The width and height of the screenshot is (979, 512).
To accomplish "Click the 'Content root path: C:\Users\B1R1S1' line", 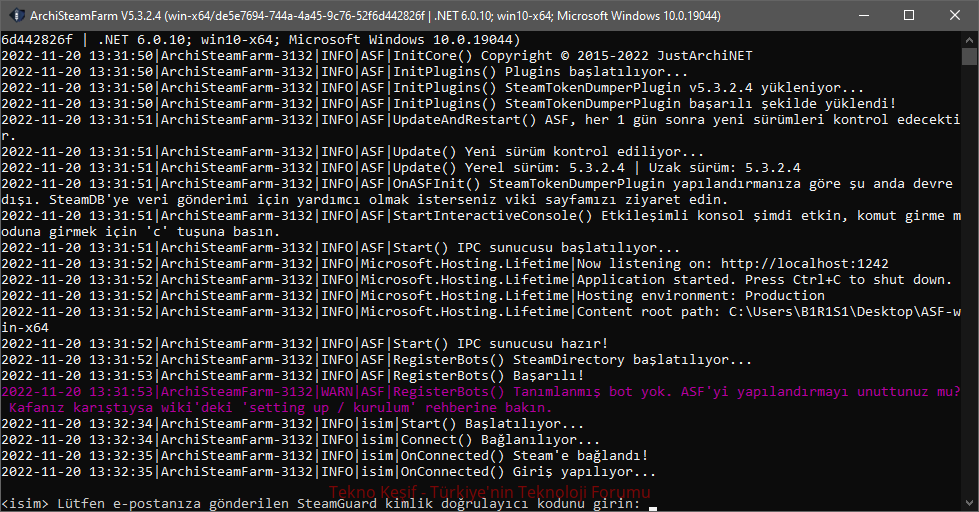I will click(481, 312).
